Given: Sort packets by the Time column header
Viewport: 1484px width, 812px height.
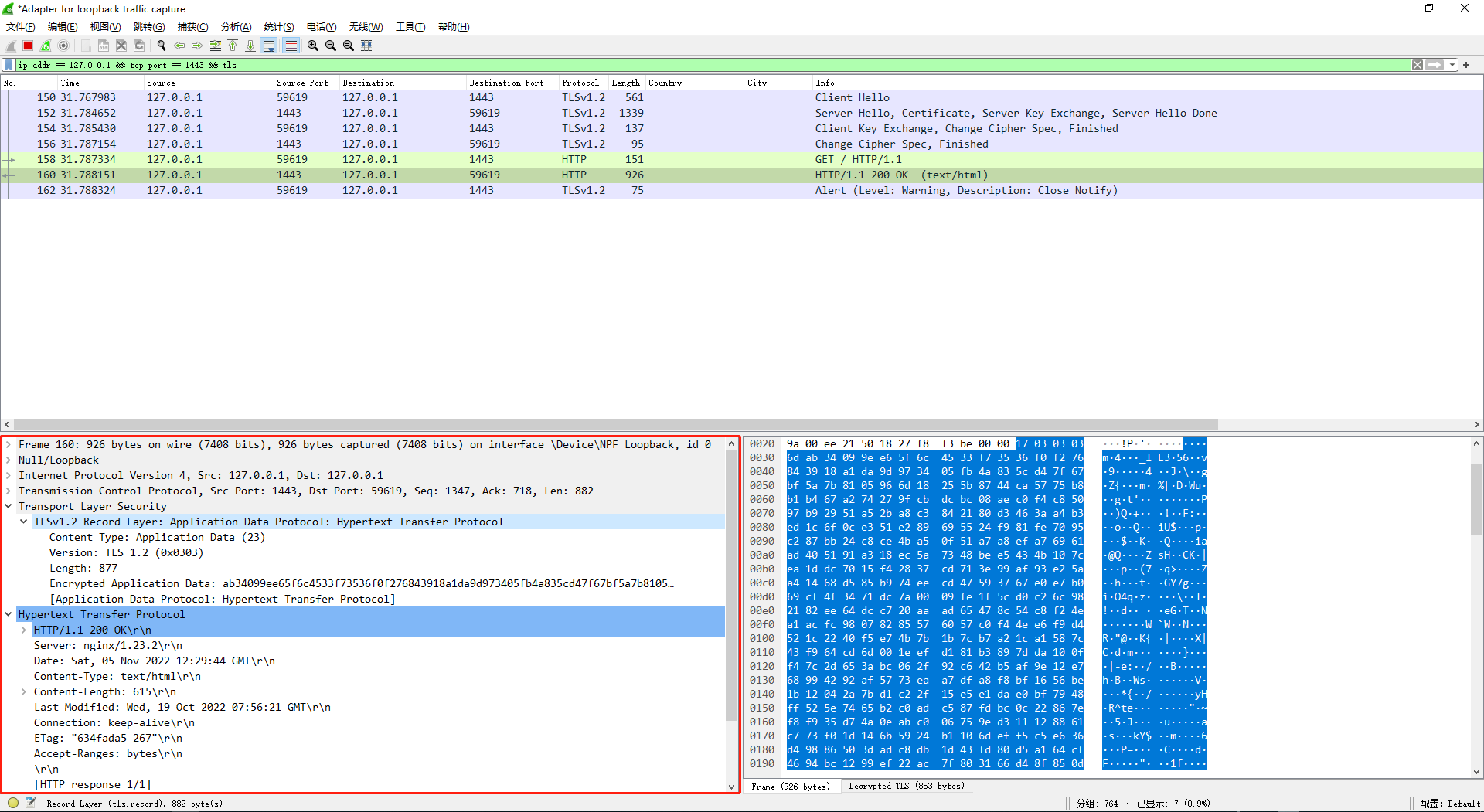Looking at the screenshot, I should click(x=100, y=83).
